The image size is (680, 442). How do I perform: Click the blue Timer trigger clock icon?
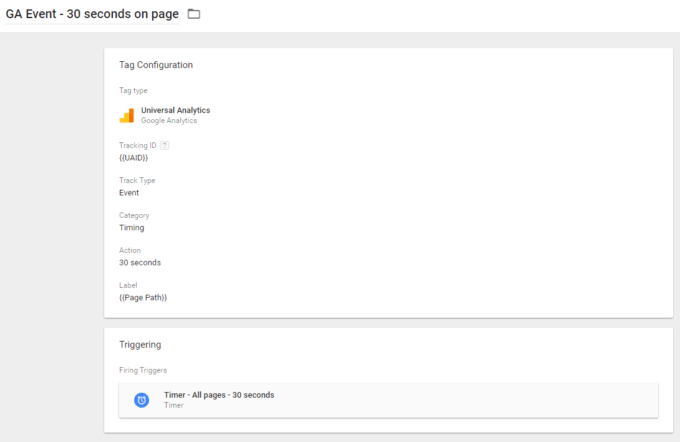point(141,400)
